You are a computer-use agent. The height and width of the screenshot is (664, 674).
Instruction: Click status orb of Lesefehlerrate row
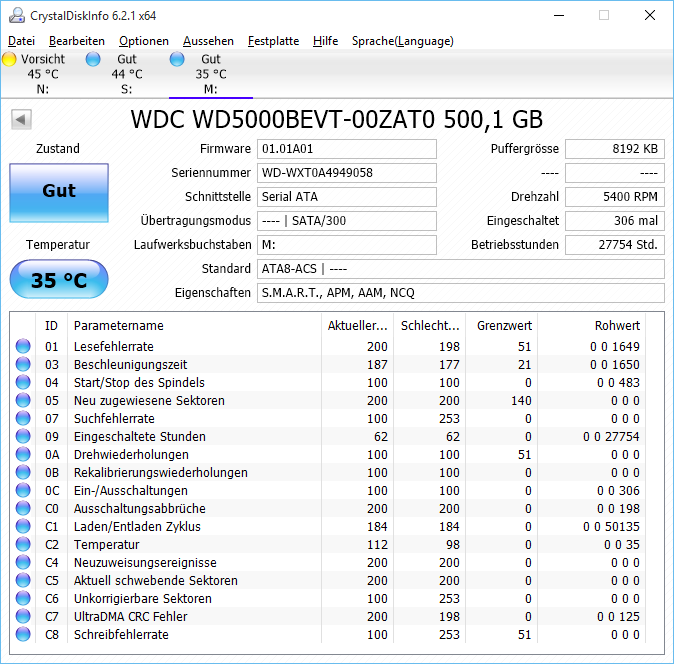[x=23, y=346]
